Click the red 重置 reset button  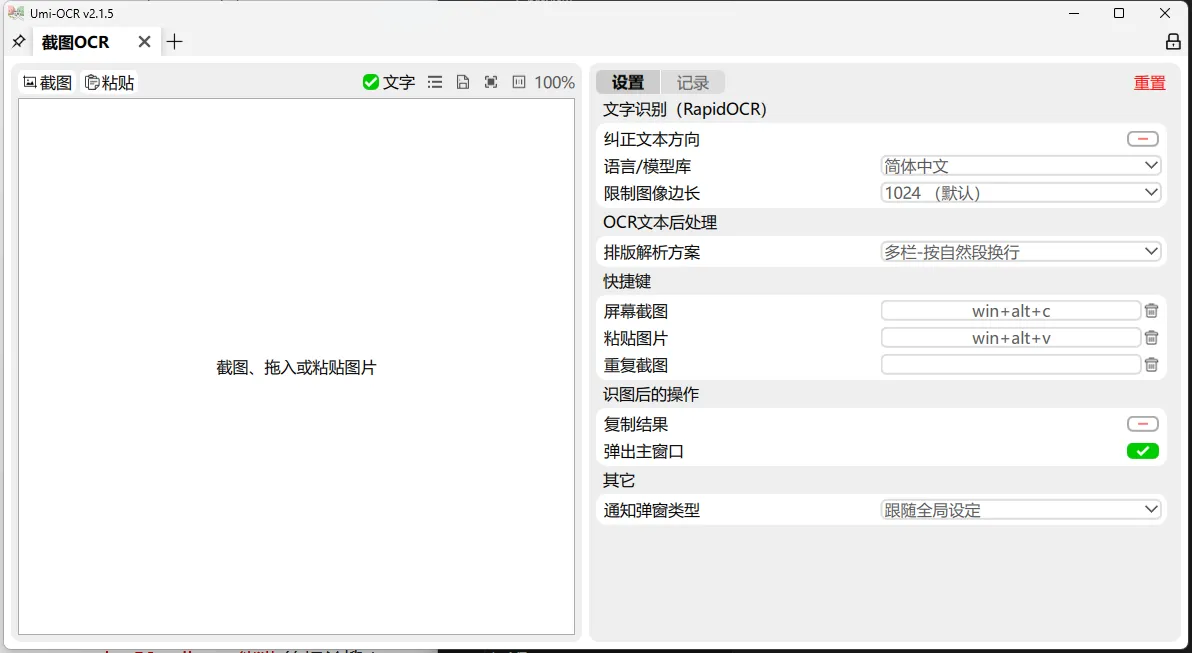click(x=1149, y=83)
